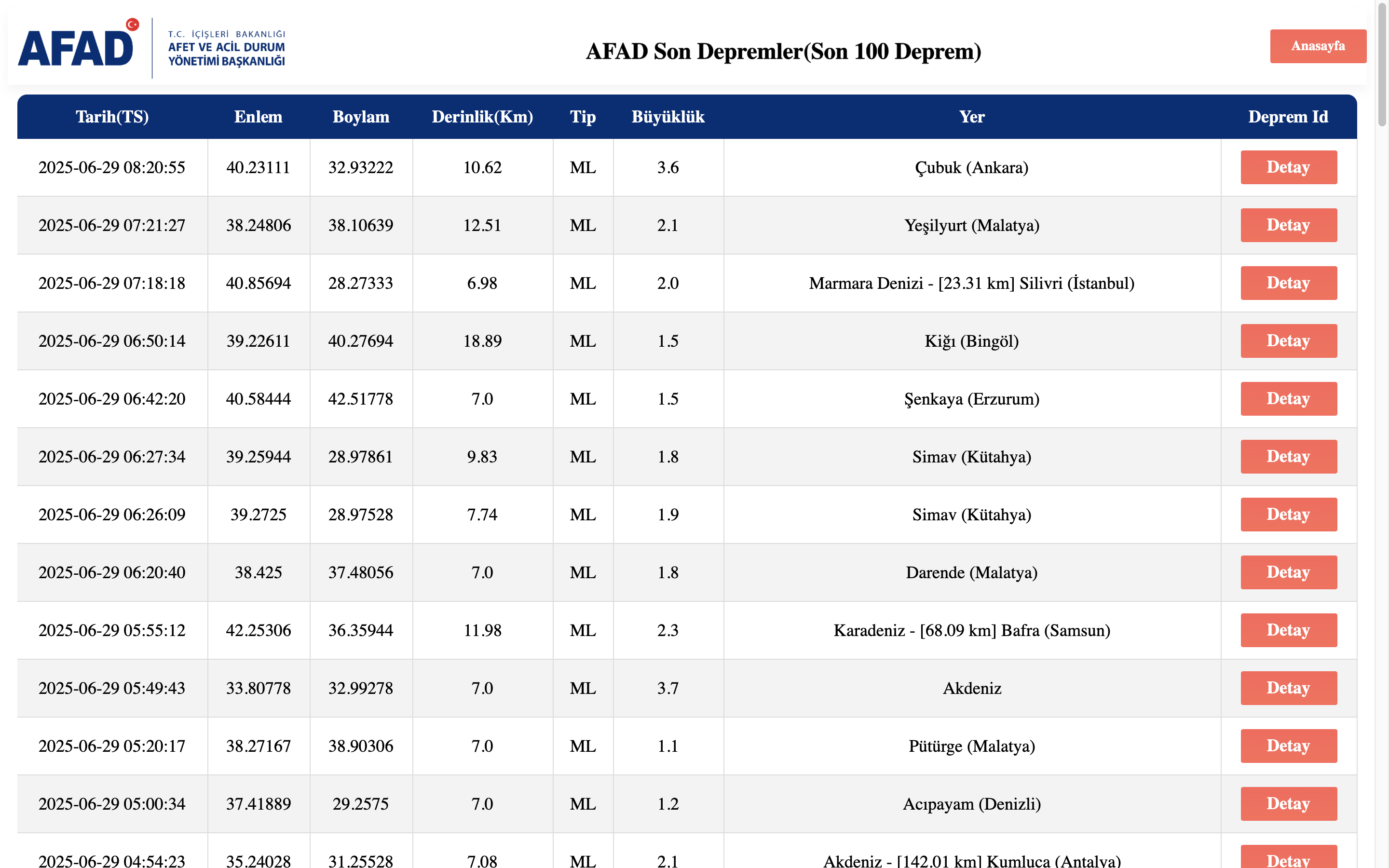Click depth value 10.62
1389x868 pixels.
click(x=482, y=168)
